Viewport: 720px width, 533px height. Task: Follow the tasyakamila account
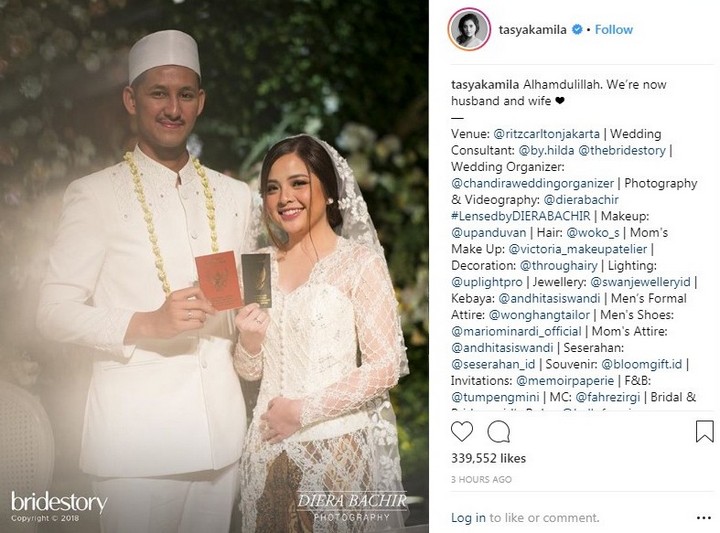(x=614, y=30)
